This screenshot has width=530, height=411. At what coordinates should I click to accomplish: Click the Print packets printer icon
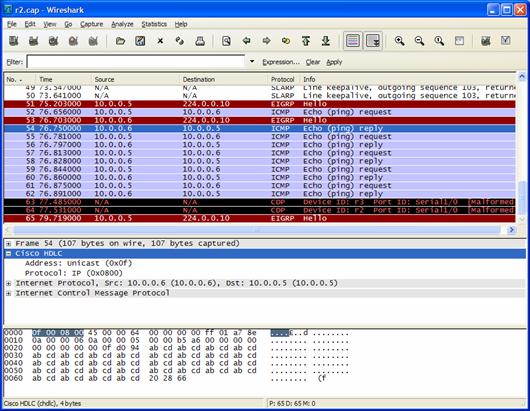(200, 41)
